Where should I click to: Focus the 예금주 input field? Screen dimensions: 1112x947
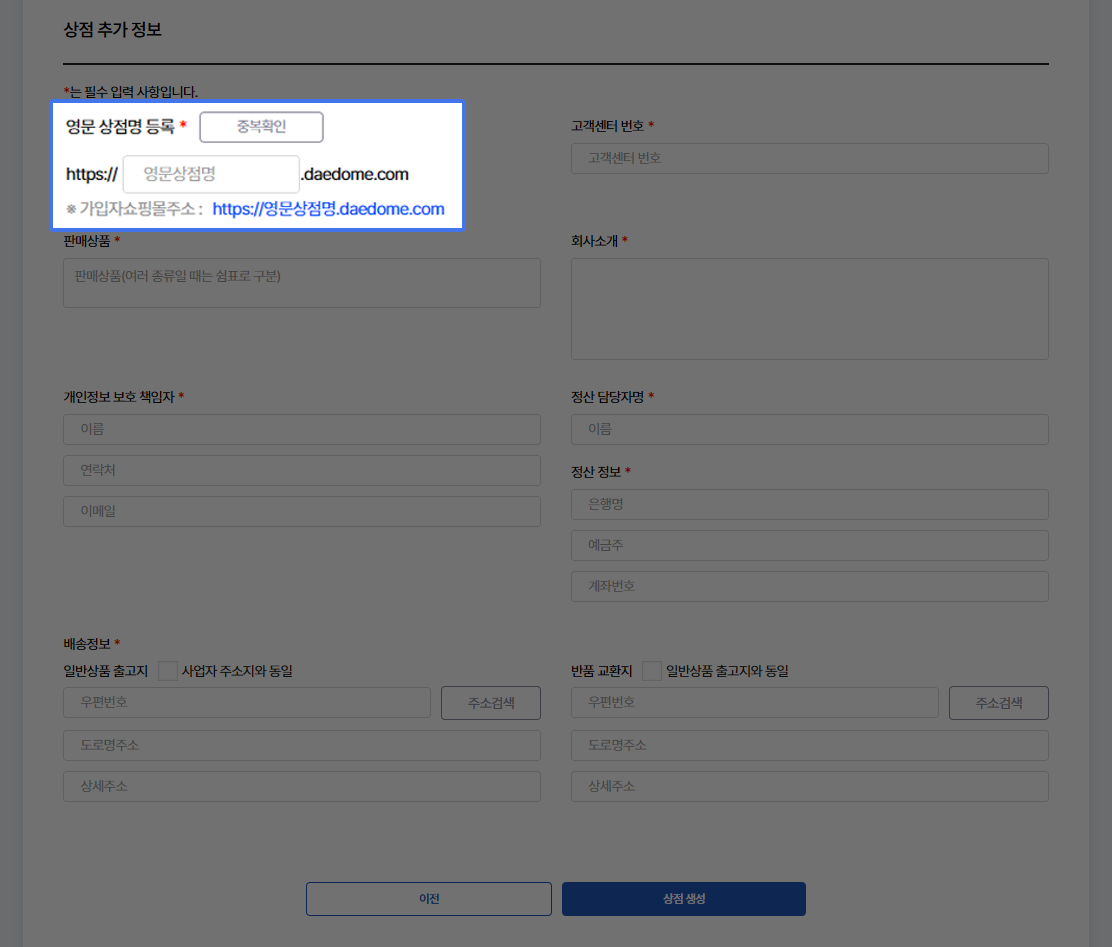point(809,545)
